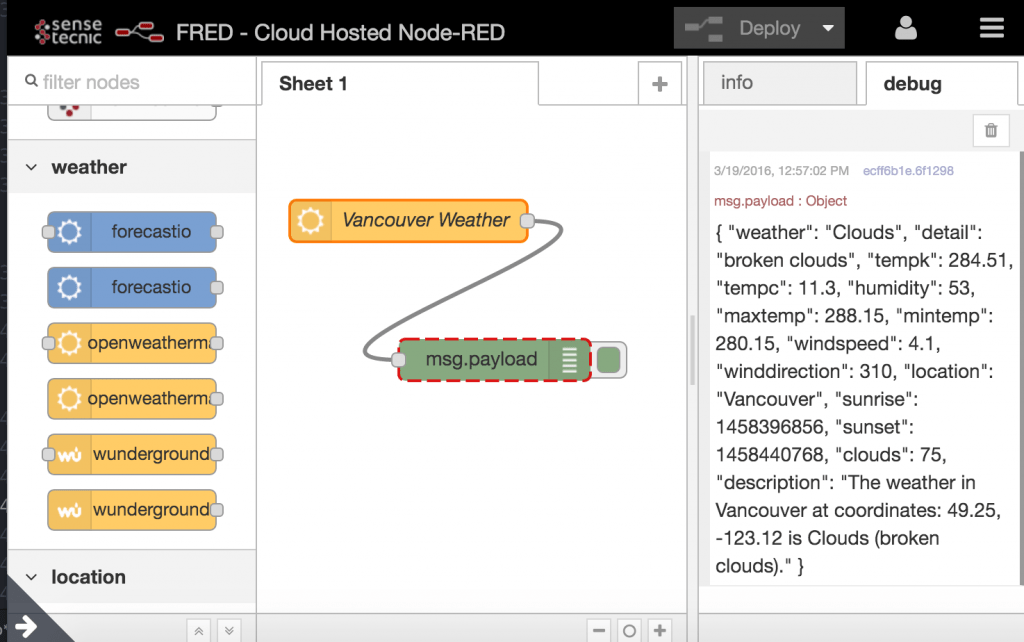Viewport: 1024px width, 642px height.
Task: Zoom out the canvas with minus button
Action: click(x=599, y=630)
